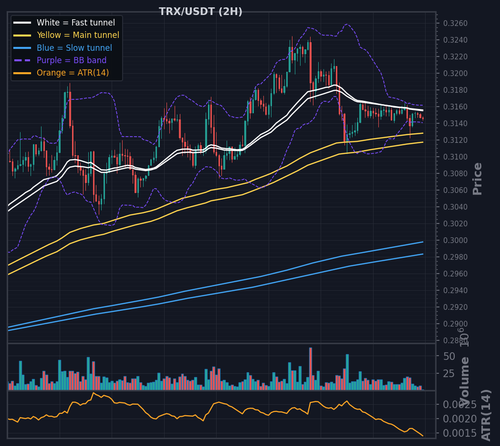Click the 0.3020 price axis label

(455, 224)
